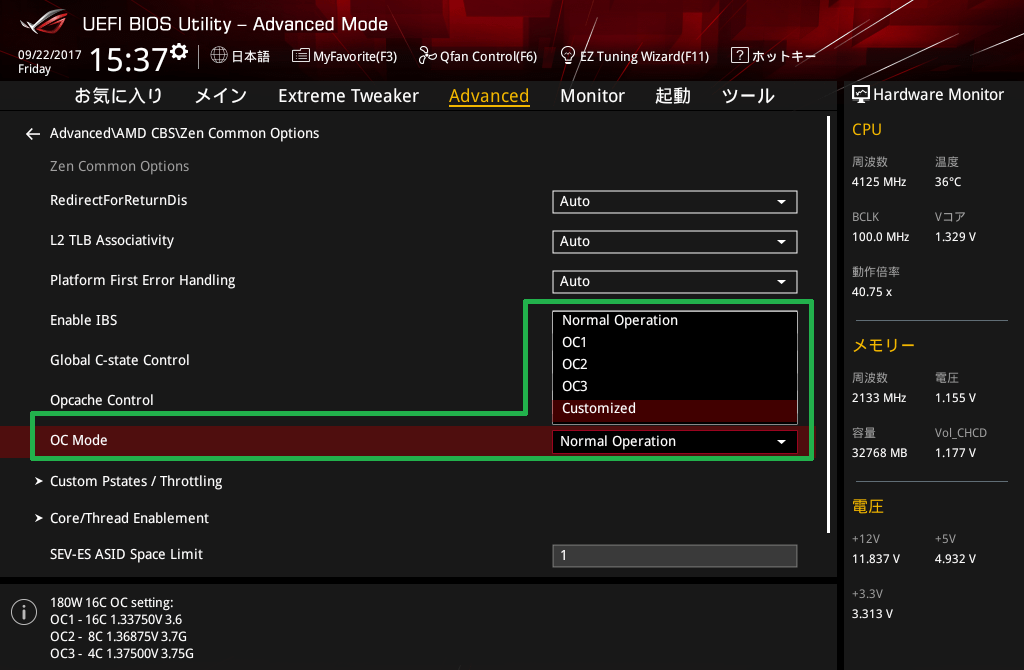Click the 180W 16C OC setting help text

[112, 603]
